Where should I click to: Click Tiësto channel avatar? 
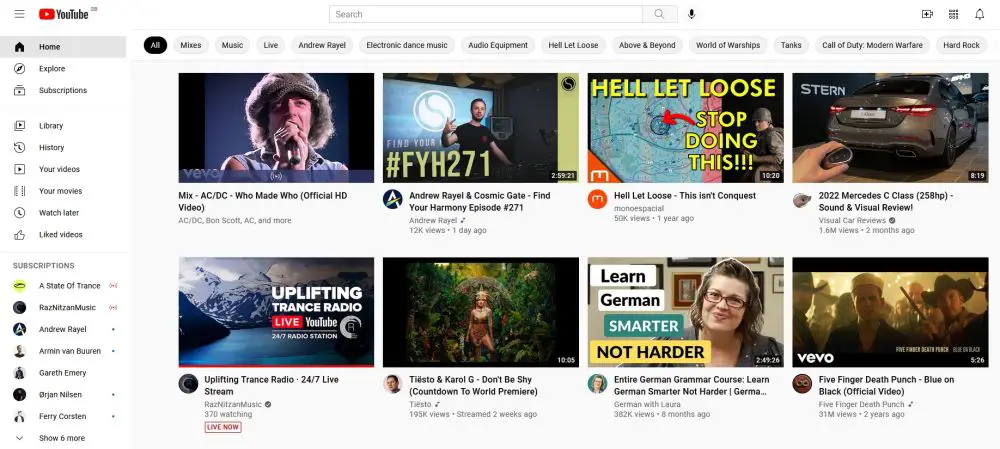click(x=392, y=383)
